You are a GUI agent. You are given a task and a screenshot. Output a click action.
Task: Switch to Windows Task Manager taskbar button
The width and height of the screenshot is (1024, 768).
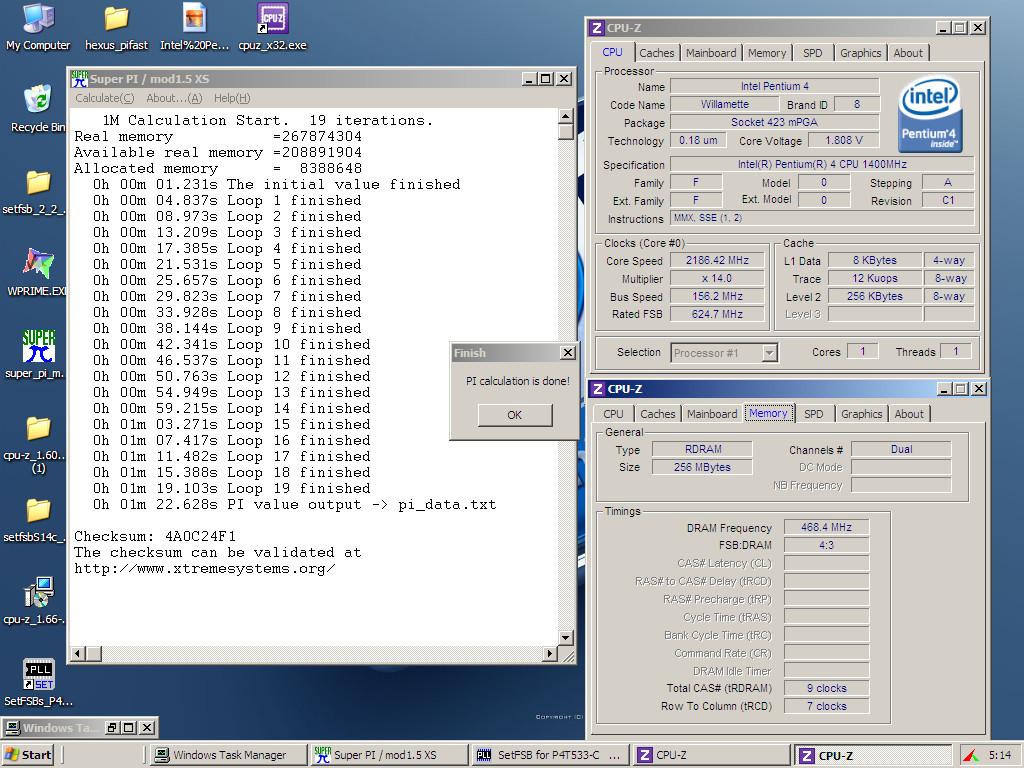pos(227,755)
